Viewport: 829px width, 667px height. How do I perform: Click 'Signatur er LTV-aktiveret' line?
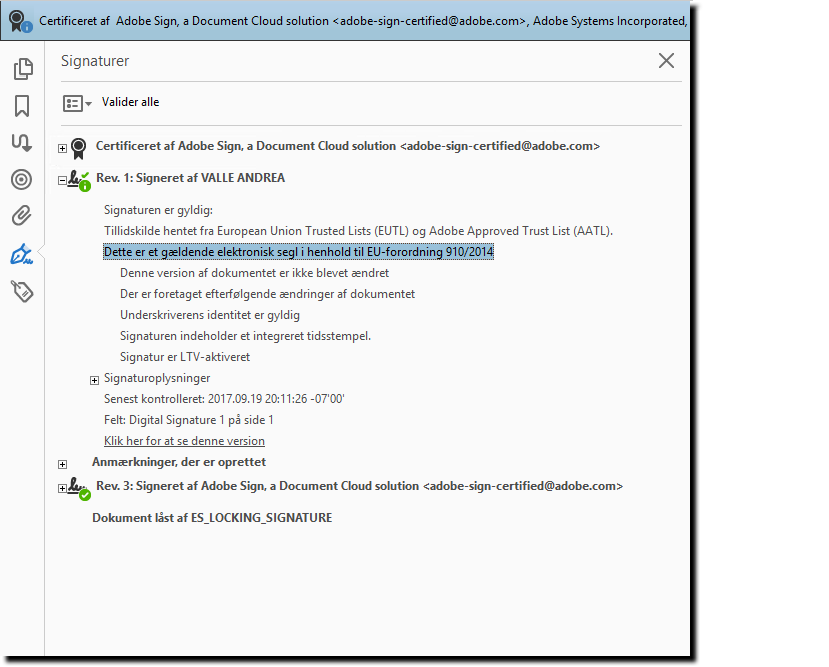point(185,357)
